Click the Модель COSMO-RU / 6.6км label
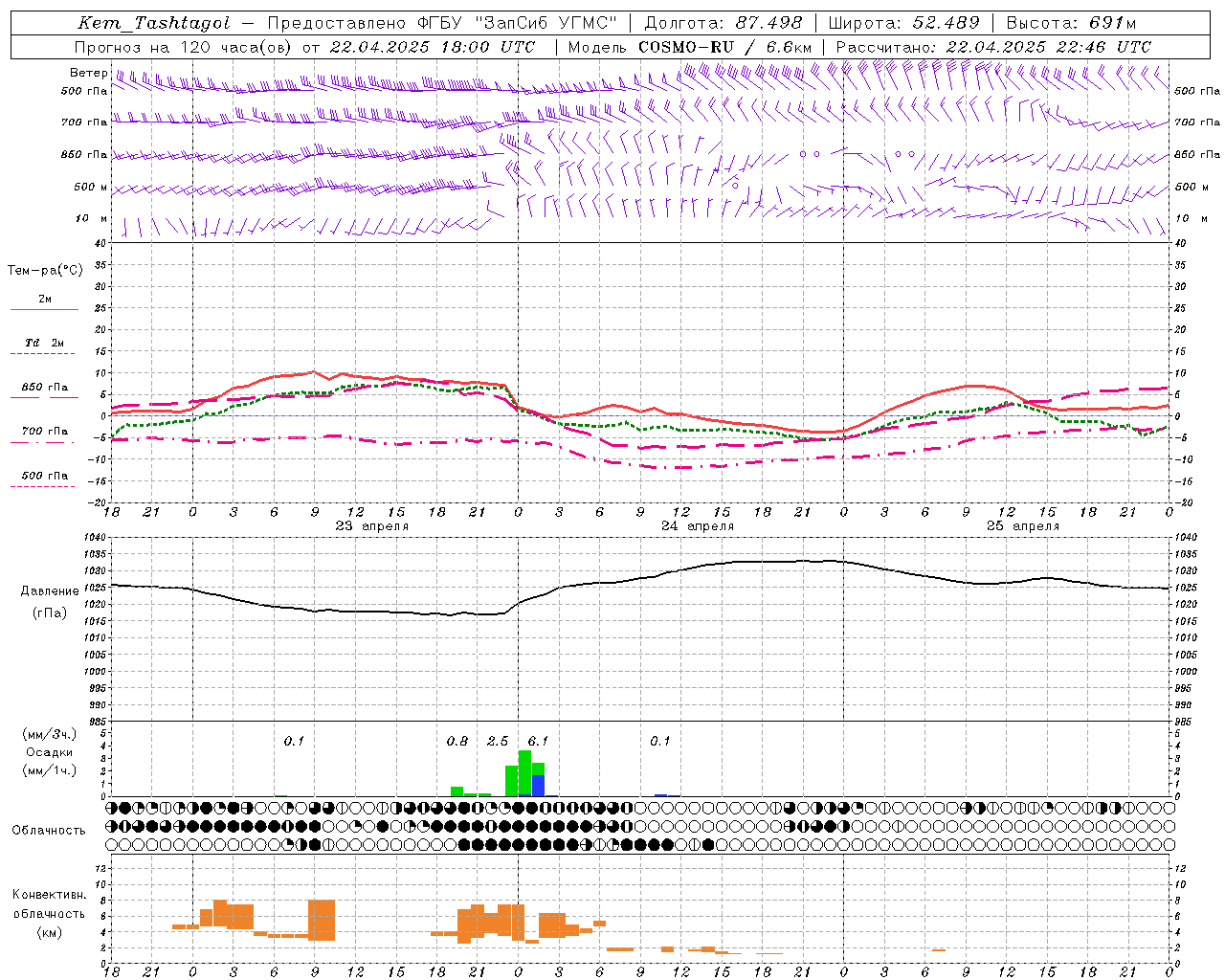1225x980 pixels. coord(690,47)
